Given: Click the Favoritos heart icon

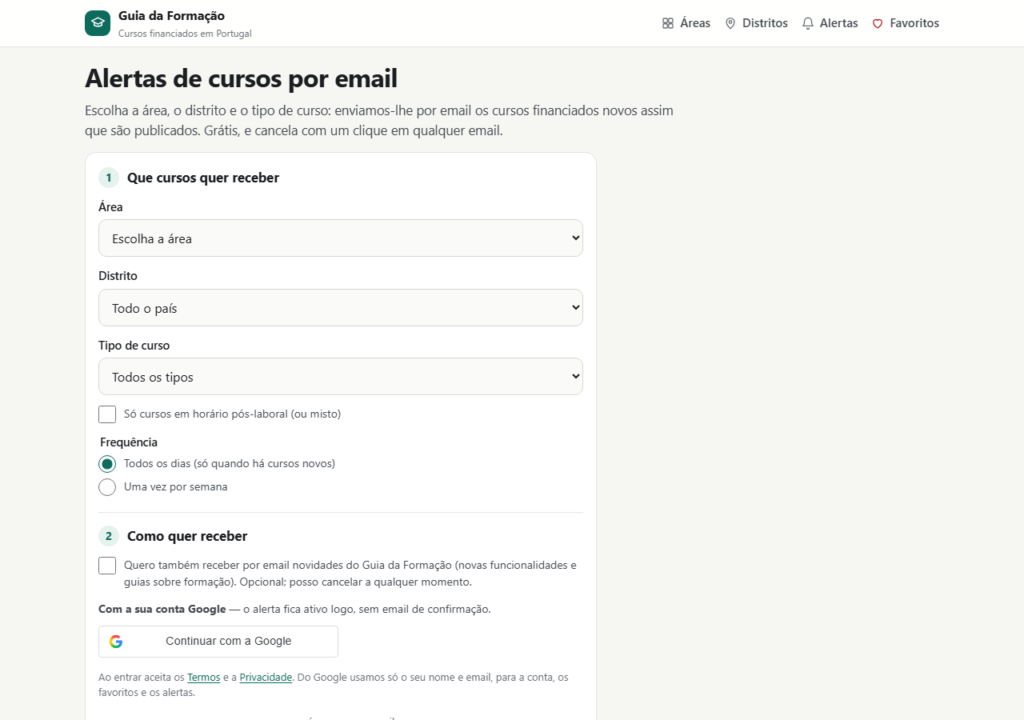Looking at the screenshot, I should point(878,24).
